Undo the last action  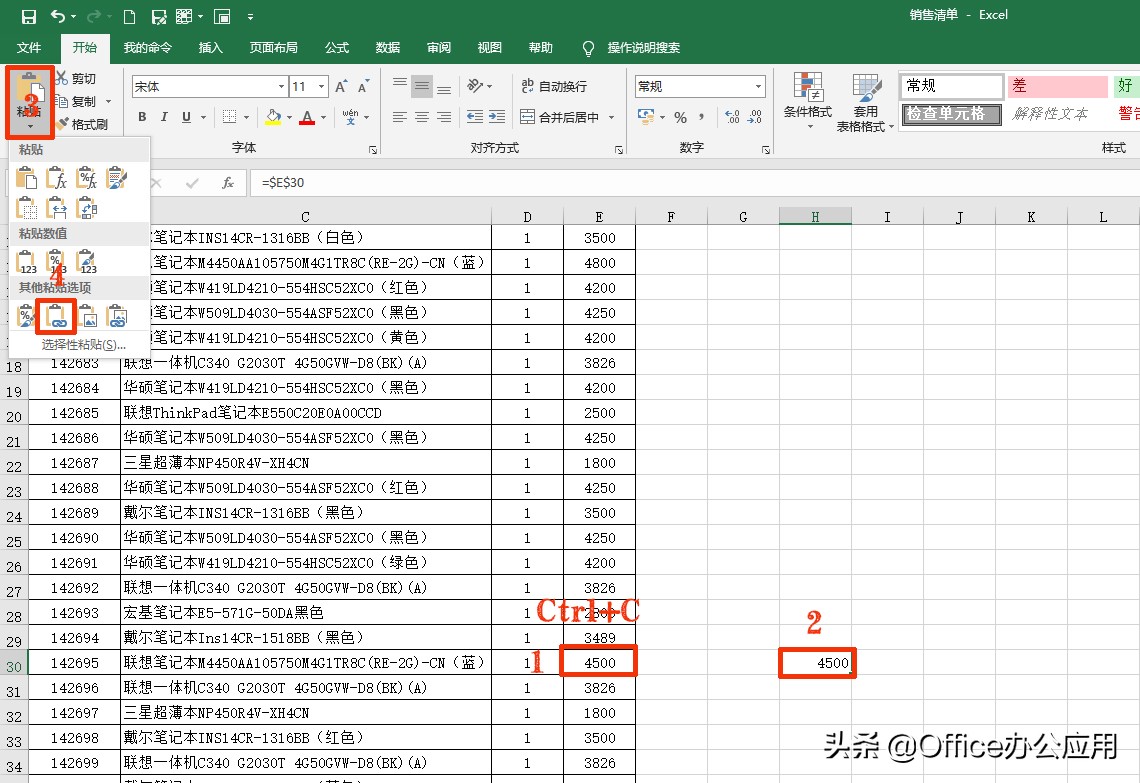pyautogui.click(x=58, y=16)
